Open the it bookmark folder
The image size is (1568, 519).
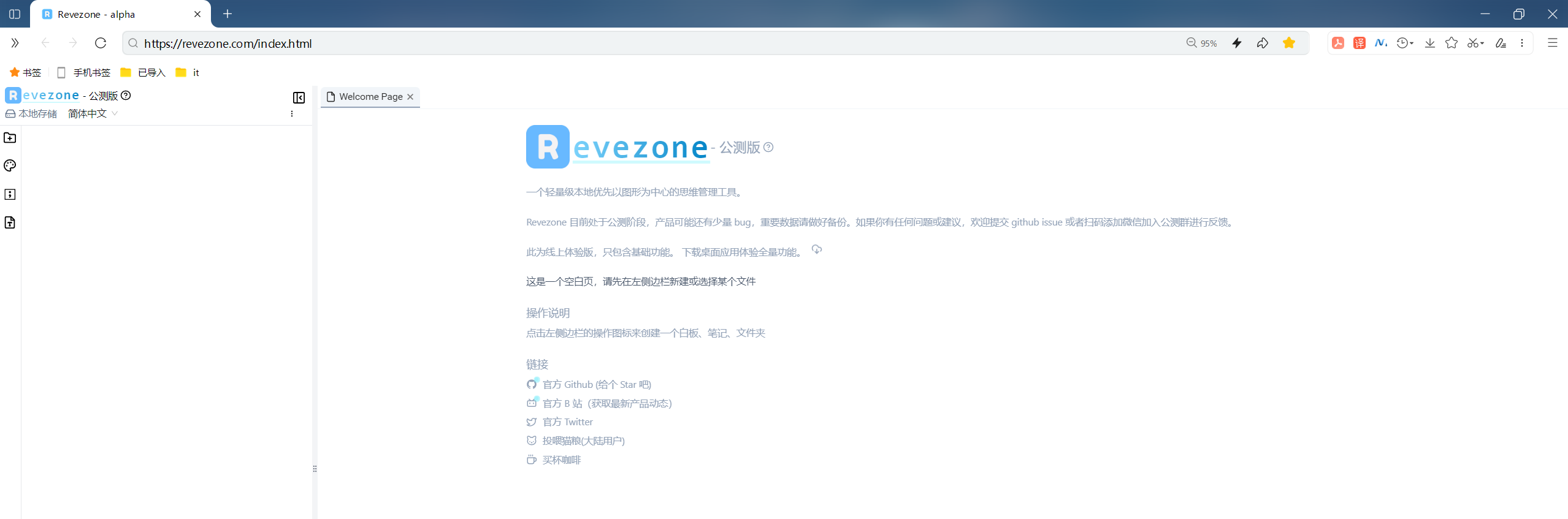click(x=187, y=72)
